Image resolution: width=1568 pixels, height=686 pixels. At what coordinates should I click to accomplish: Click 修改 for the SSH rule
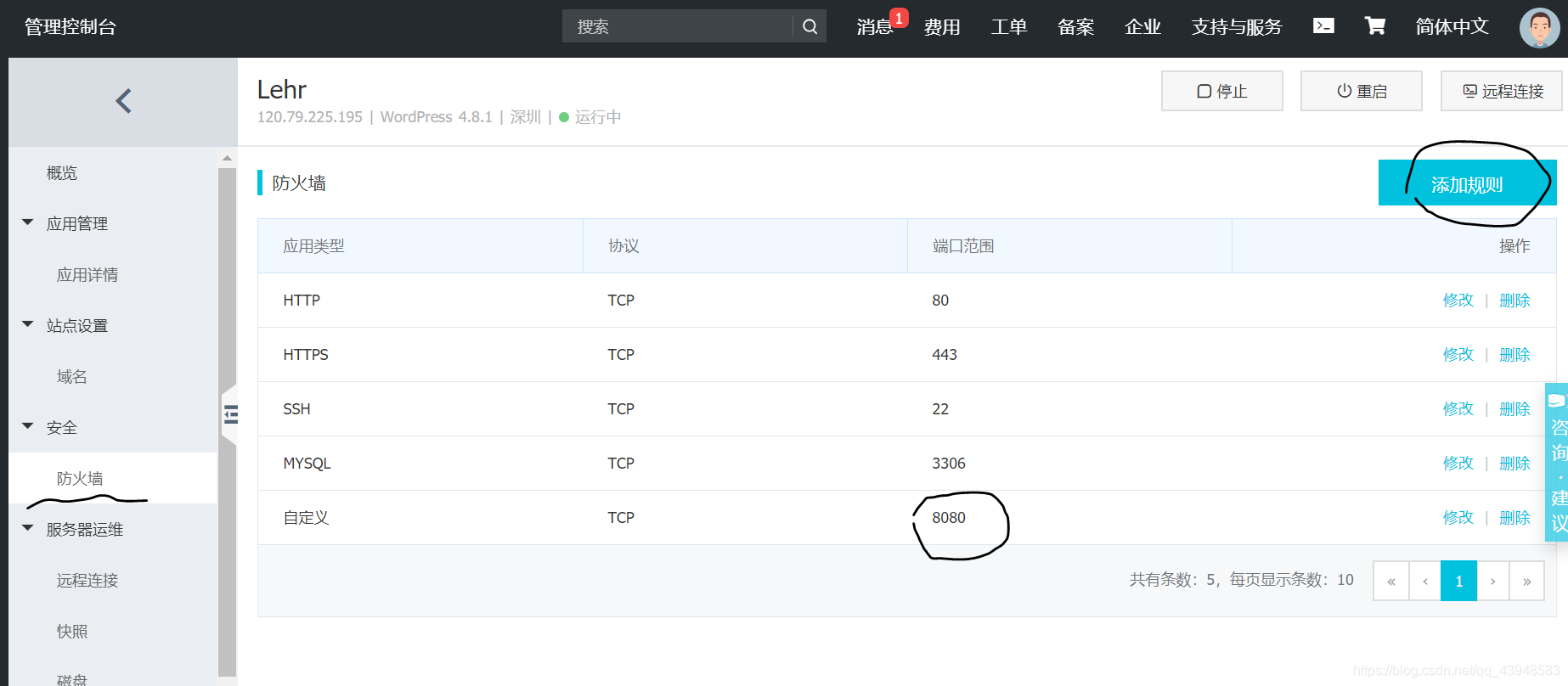[1458, 409]
